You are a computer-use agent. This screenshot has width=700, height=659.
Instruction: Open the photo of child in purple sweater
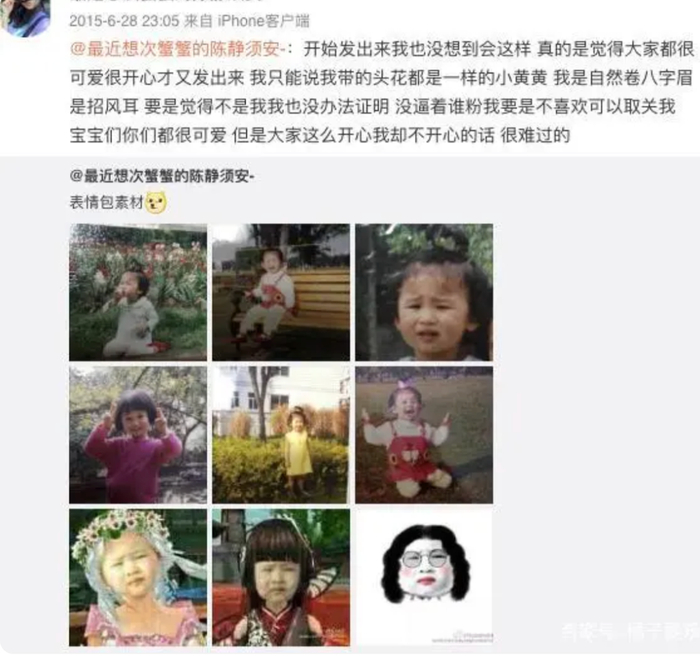click(138, 435)
